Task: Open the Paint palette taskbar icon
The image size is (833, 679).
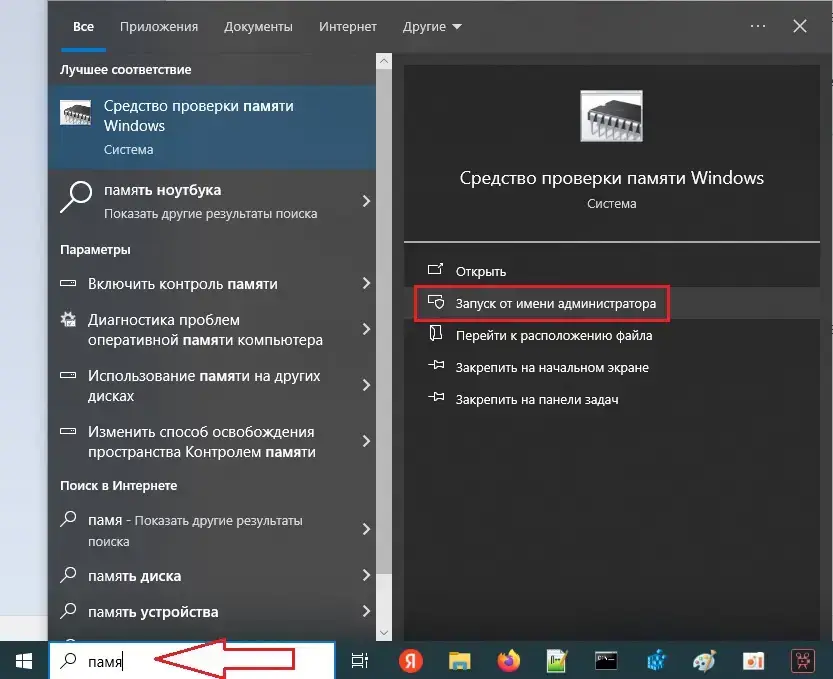Action: [704, 661]
